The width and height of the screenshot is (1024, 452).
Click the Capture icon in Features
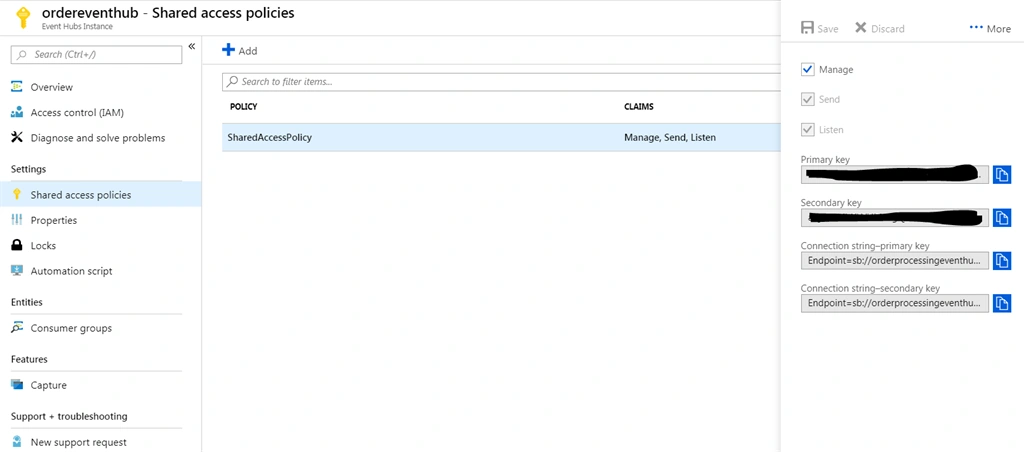[x=18, y=385]
